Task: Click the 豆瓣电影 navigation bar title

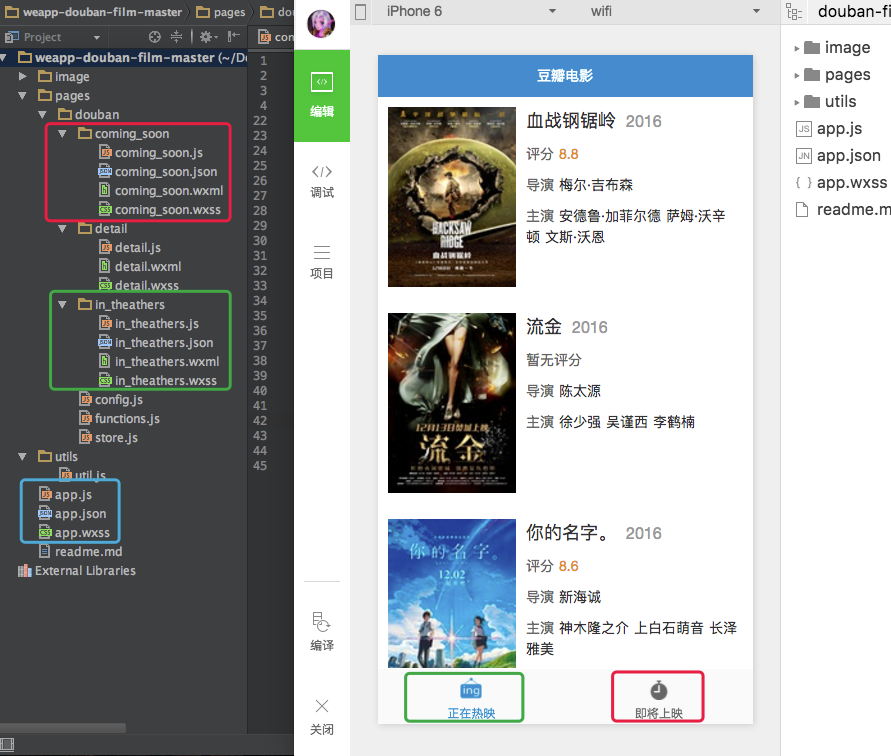Action: tap(565, 76)
